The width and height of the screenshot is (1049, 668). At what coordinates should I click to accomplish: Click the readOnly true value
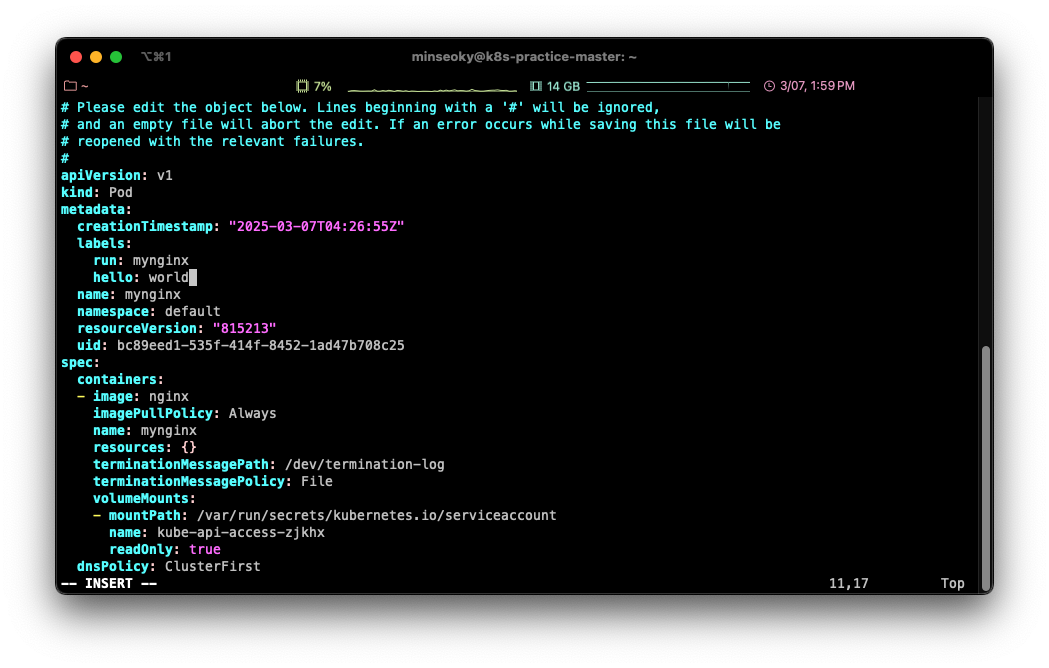click(x=204, y=549)
